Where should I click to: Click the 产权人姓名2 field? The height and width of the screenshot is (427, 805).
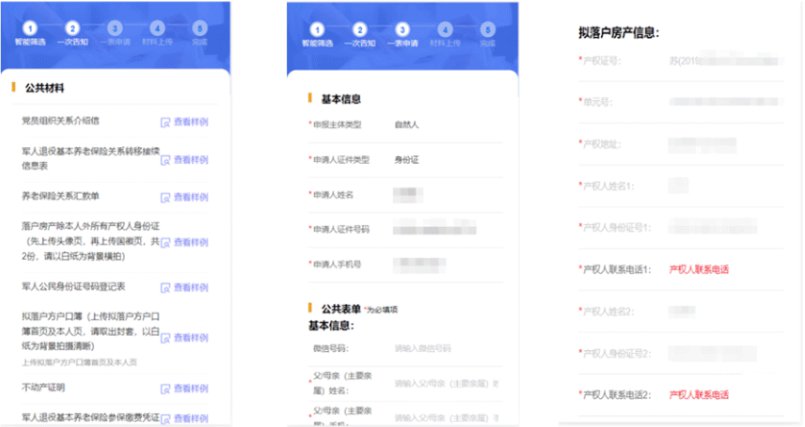click(681, 311)
